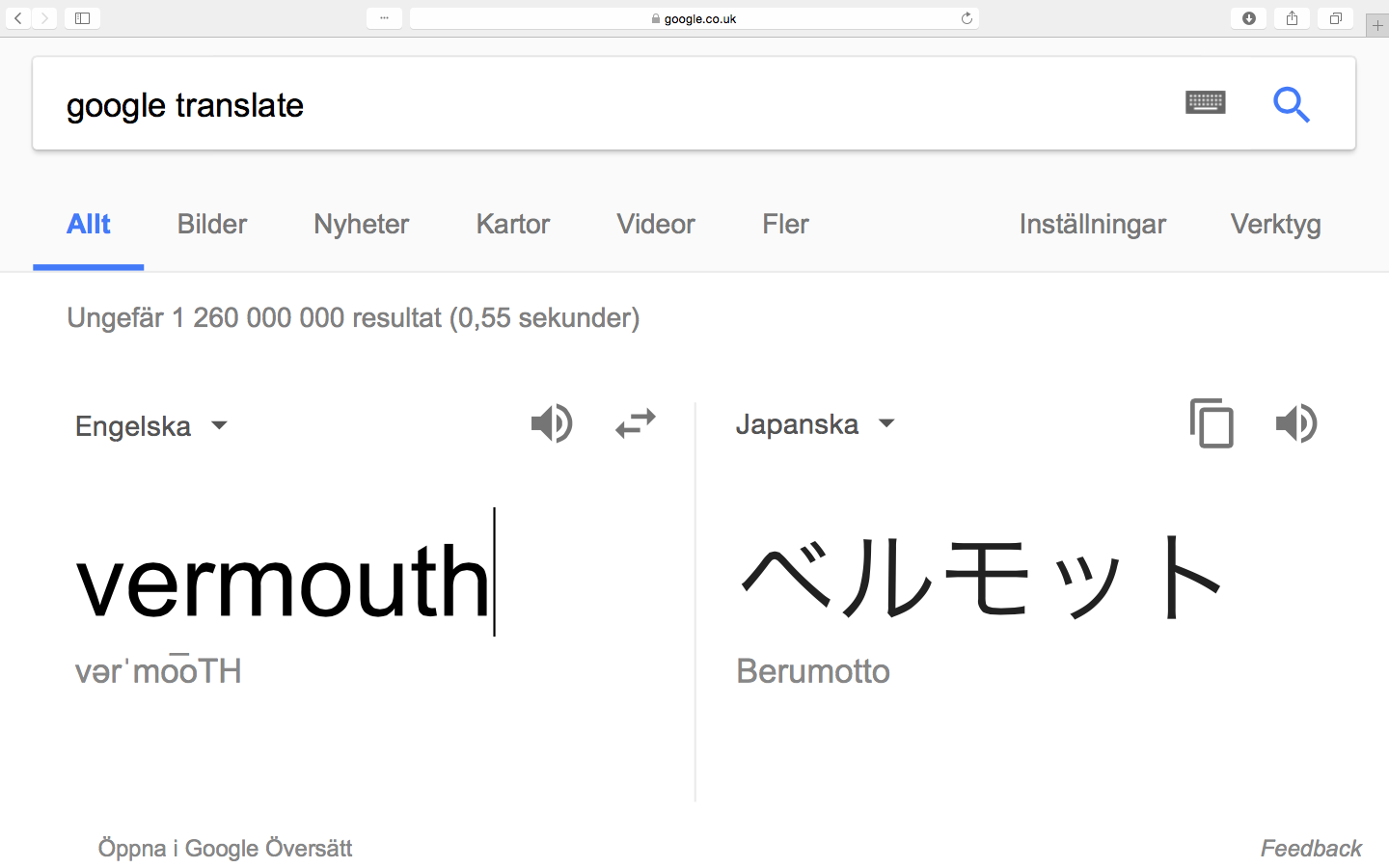This screenshot has width=1389, height=868.
Task: Add a new tab with plus button
Action: tap(1377, 26)
